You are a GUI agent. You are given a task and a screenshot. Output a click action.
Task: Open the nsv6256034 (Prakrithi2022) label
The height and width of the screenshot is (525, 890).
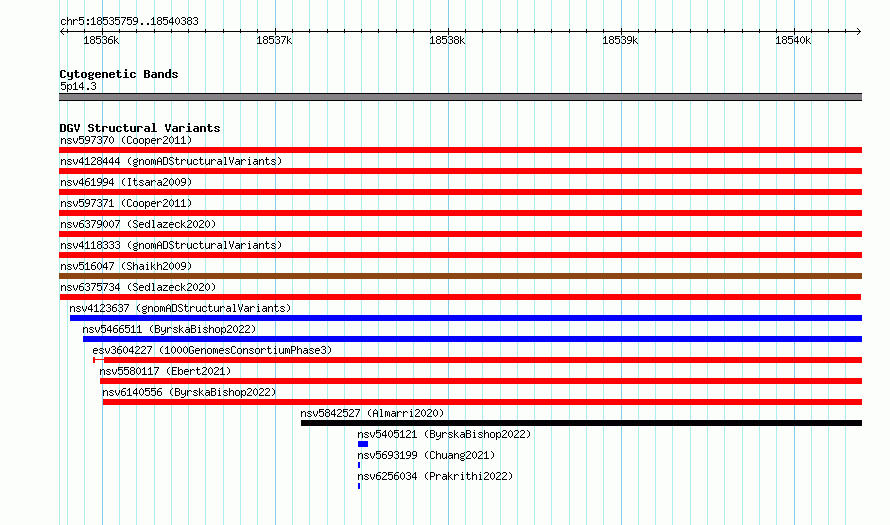click(435, 476)
